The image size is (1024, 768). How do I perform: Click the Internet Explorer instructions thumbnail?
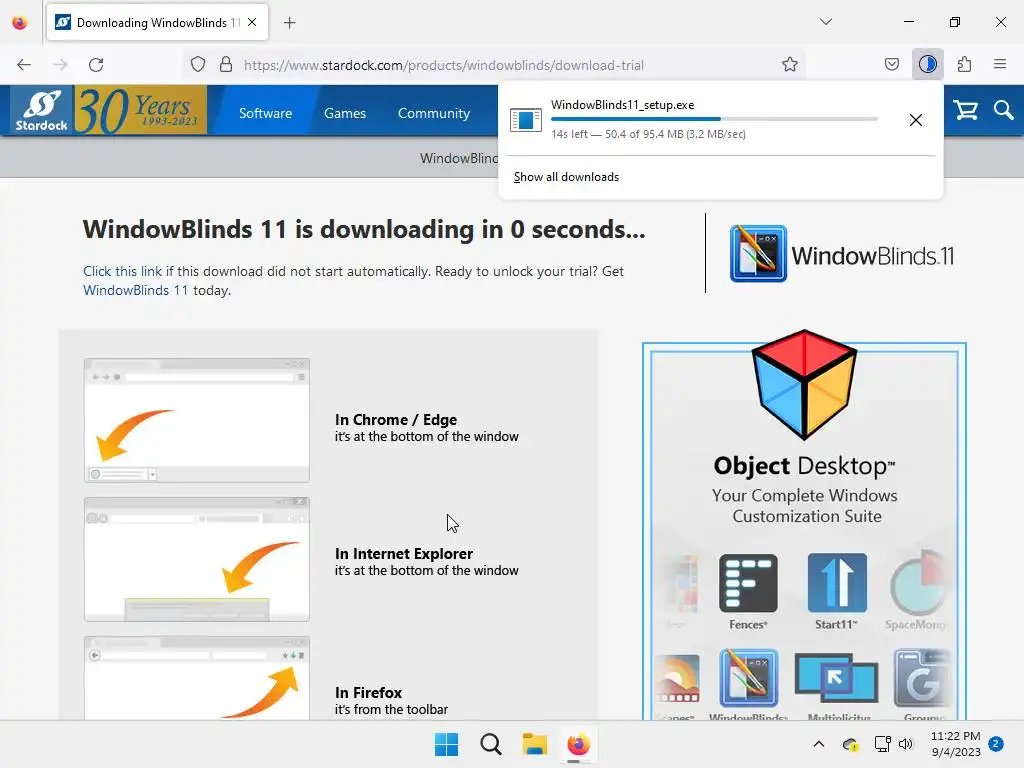tap(197, 559)
